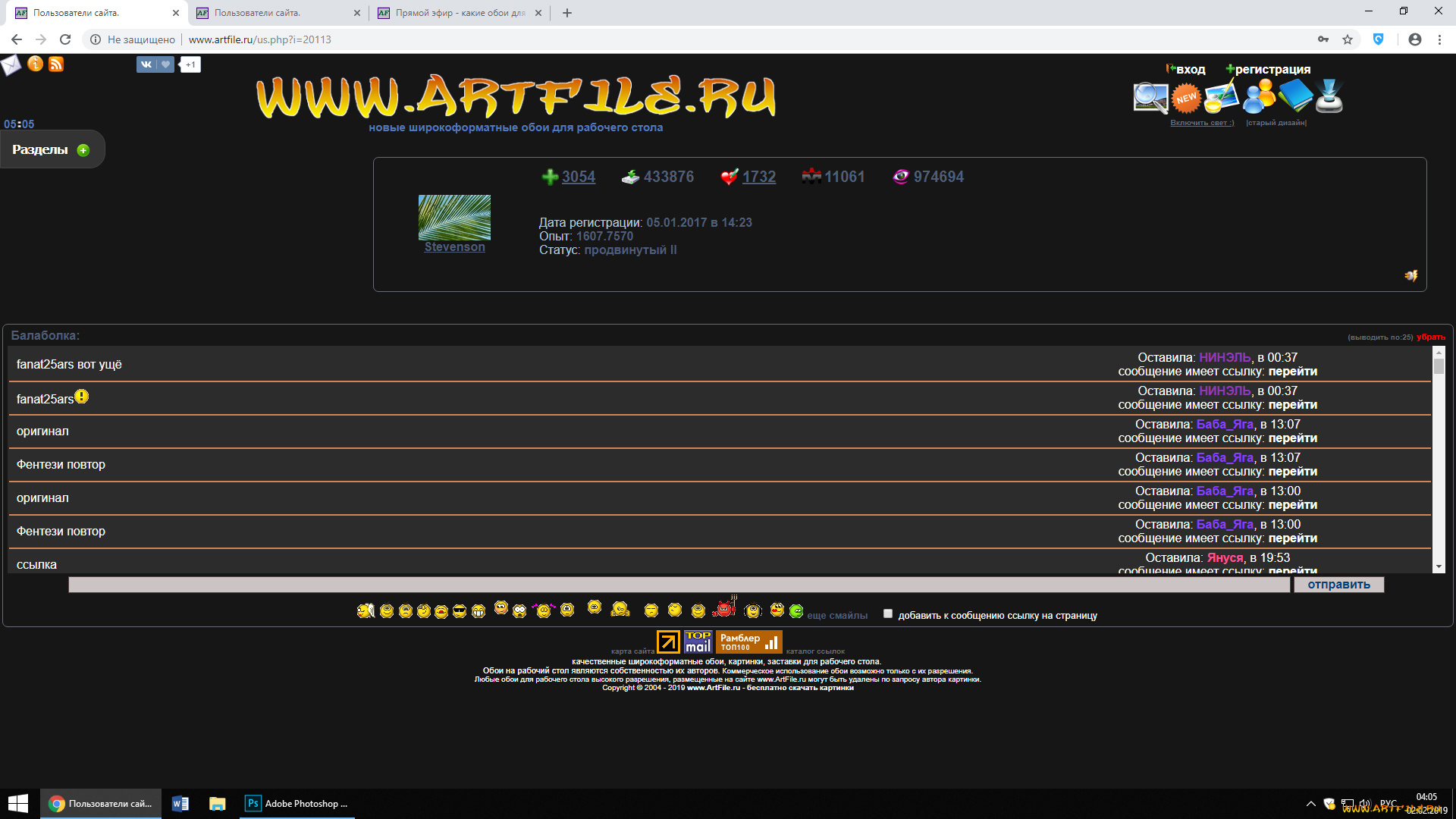This screenshot has height=819, width=1456.
Task: Switch to the 'Прямой эфир' browser tab
Action: (x=460, y=13)
